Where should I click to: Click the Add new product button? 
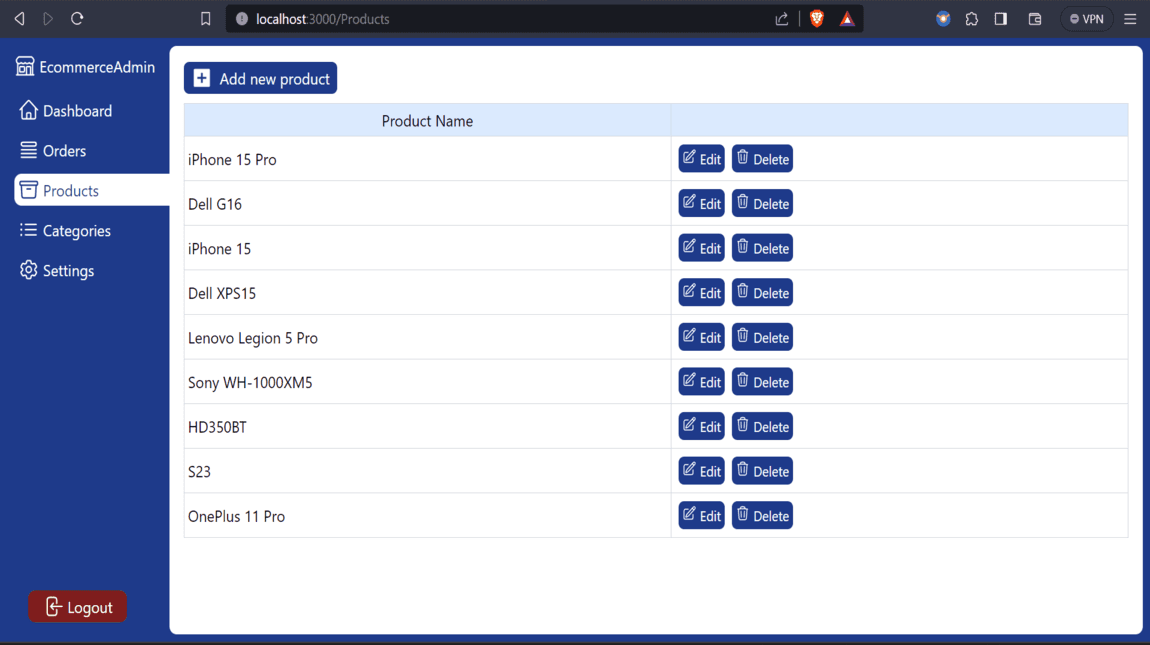pyautogui.click(x=260, y=77)
